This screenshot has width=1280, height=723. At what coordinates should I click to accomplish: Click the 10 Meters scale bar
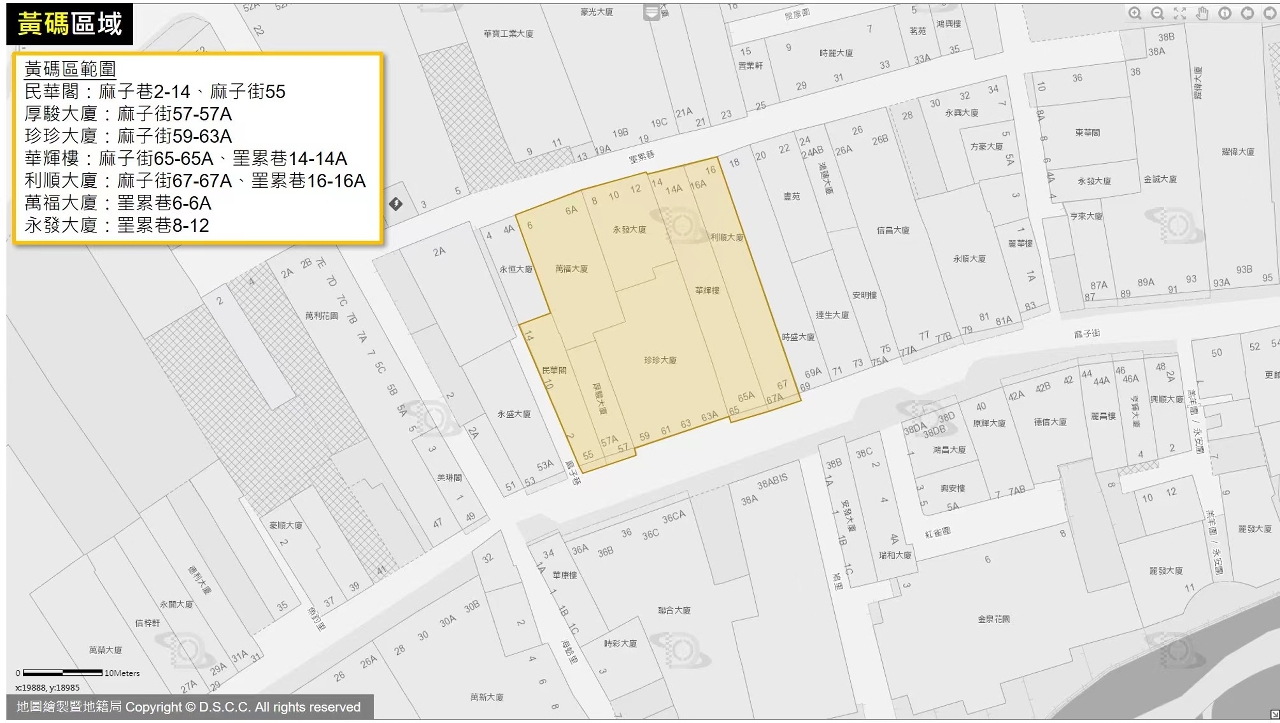(x=63, y=673)
